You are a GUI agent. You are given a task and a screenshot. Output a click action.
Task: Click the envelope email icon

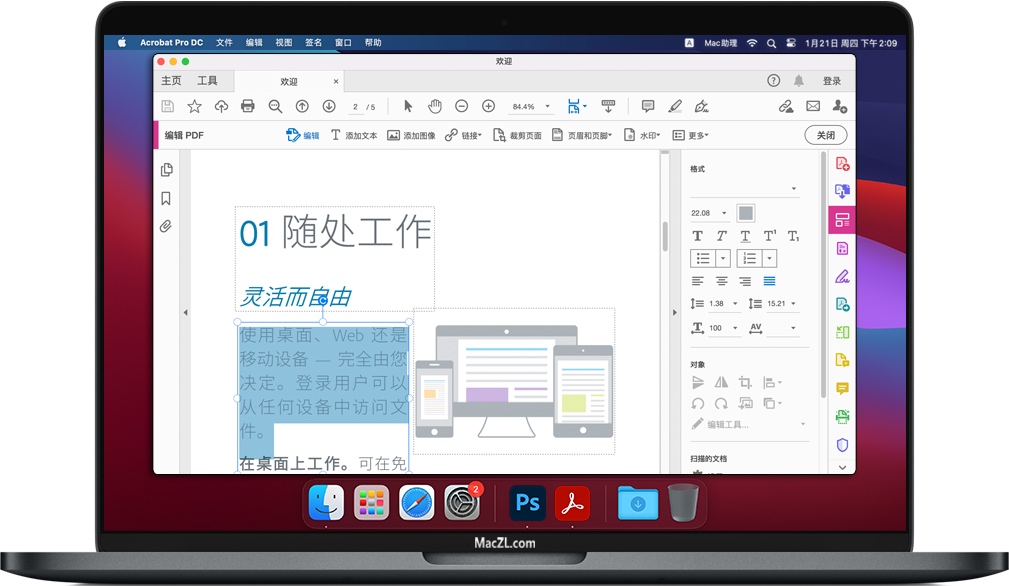click(x=813, y=106)
